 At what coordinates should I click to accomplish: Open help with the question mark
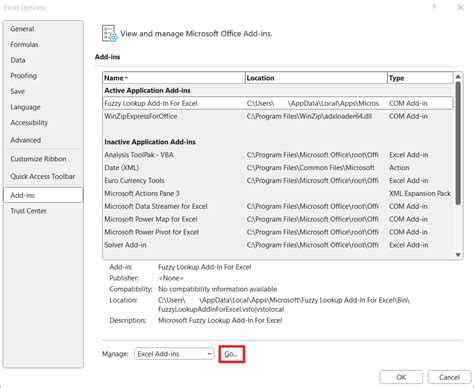click(434, 7)
